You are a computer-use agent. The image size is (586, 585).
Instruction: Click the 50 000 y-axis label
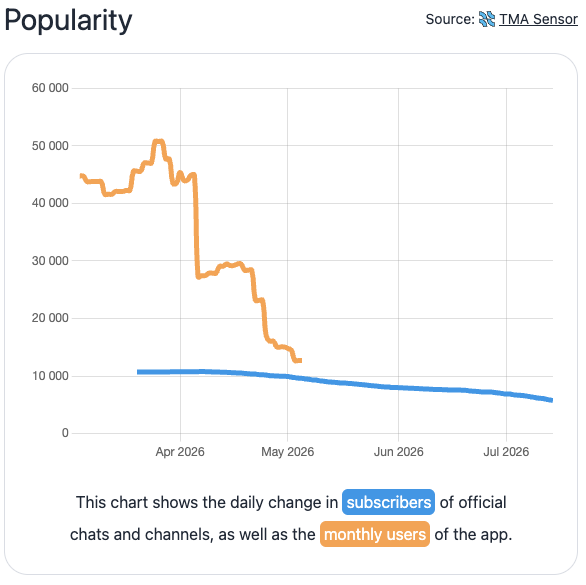(x=50, y=145)
